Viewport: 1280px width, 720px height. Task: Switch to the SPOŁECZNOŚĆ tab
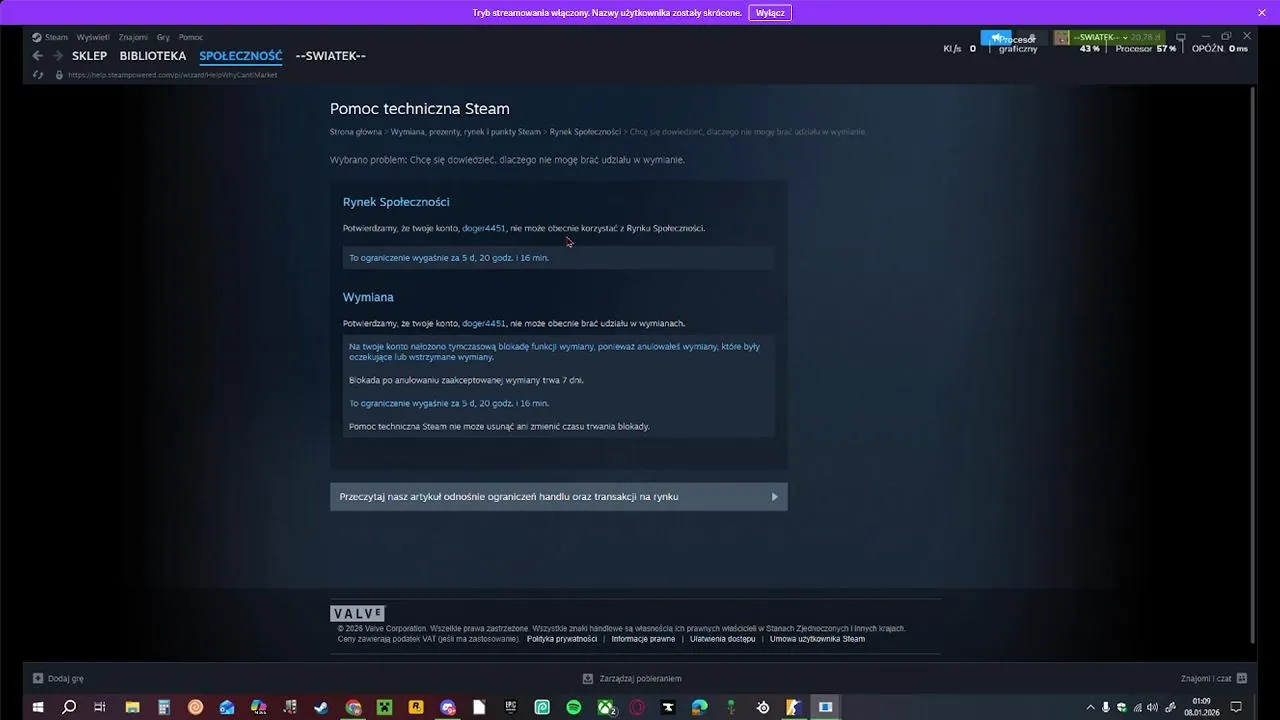(x=241, y=56)
